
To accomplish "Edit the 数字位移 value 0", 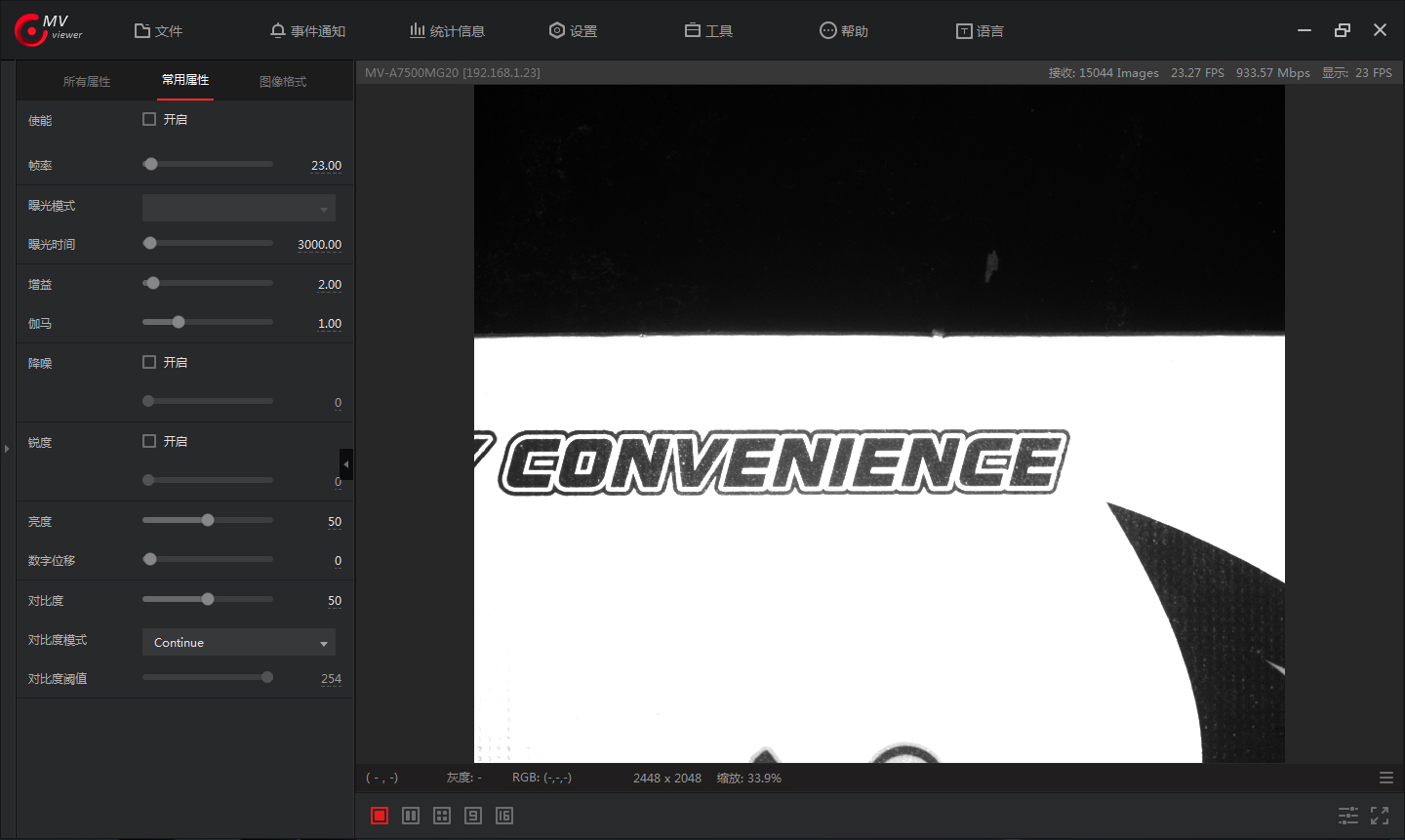I will [x=338, y=561].
